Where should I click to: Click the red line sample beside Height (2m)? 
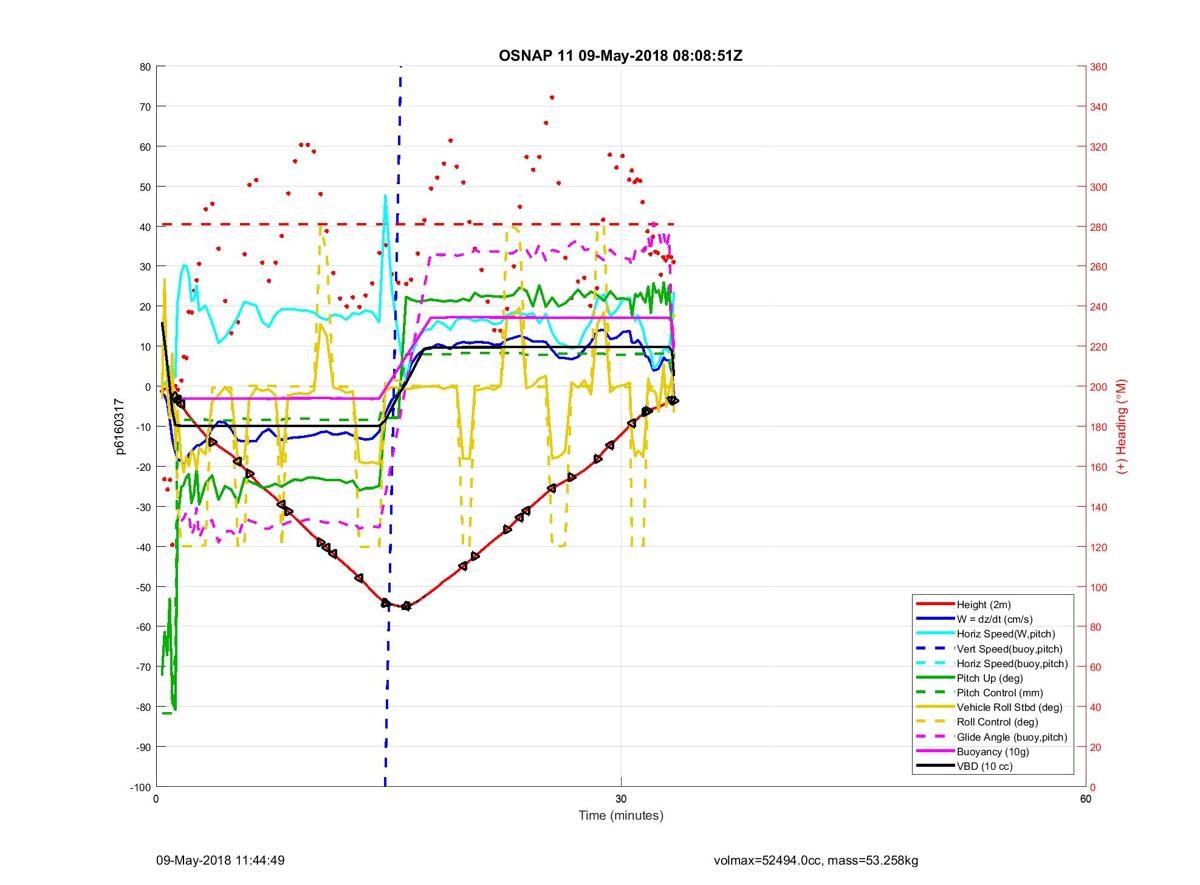tap(934, 605)
